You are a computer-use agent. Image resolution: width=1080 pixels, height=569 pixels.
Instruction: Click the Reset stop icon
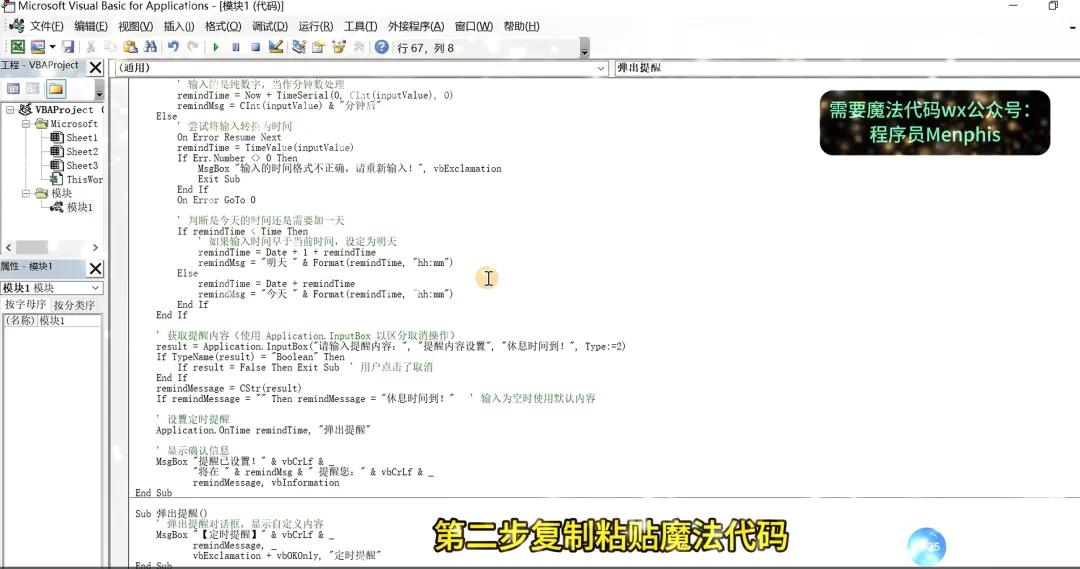[x=256, y=47]
